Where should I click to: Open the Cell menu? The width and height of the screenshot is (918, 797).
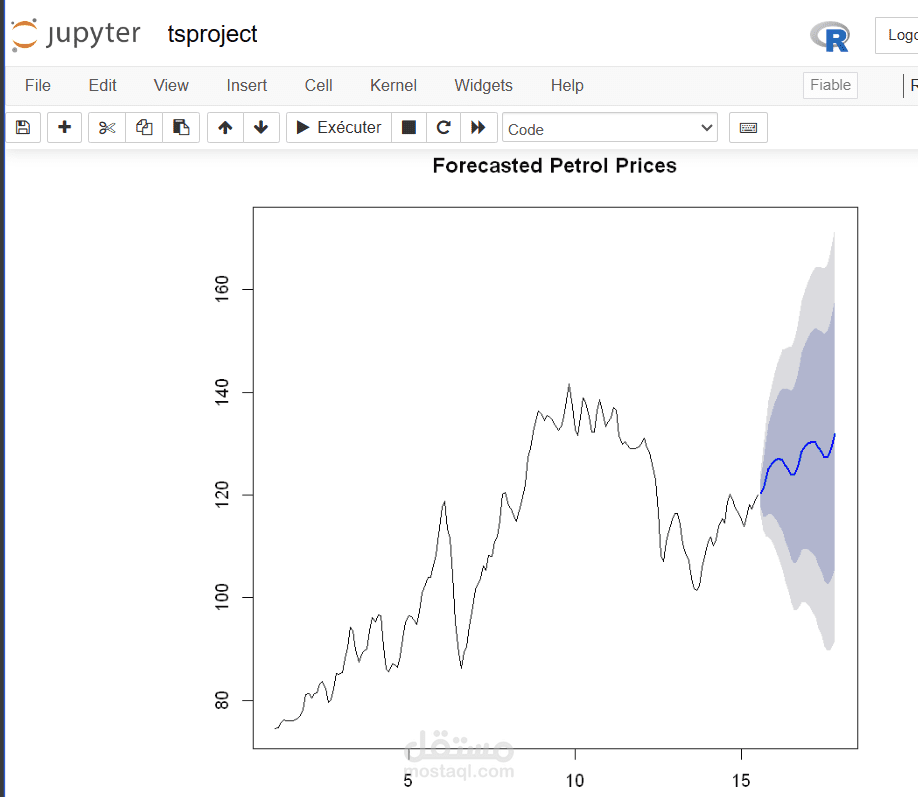[x=318, y=86]
